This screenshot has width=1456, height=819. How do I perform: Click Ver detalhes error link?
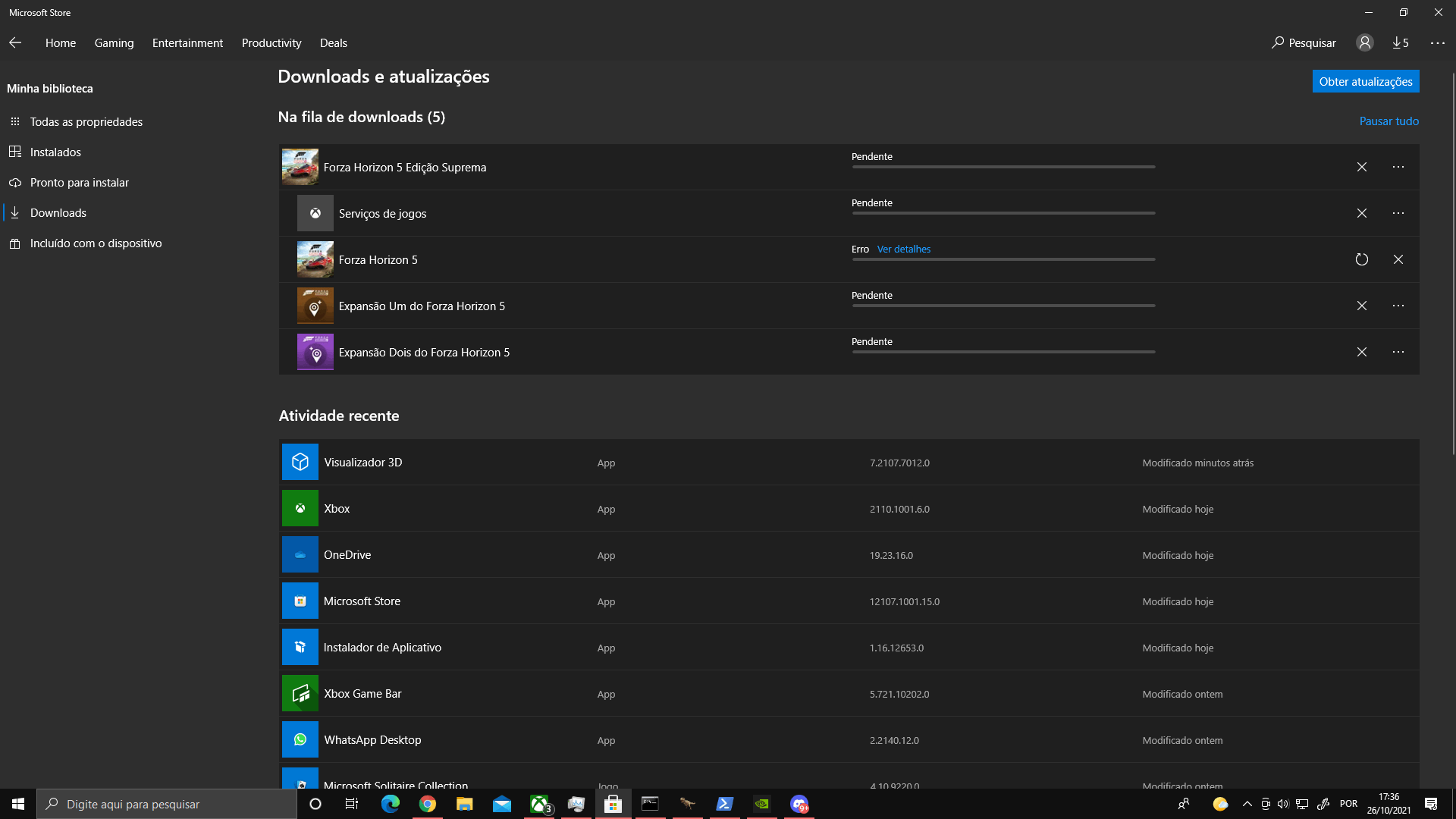pos(904,249)
